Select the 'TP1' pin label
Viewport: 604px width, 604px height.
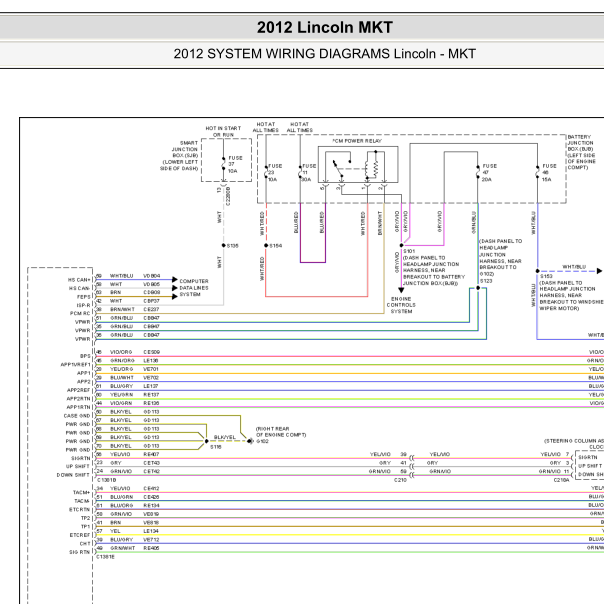(86, 527)
